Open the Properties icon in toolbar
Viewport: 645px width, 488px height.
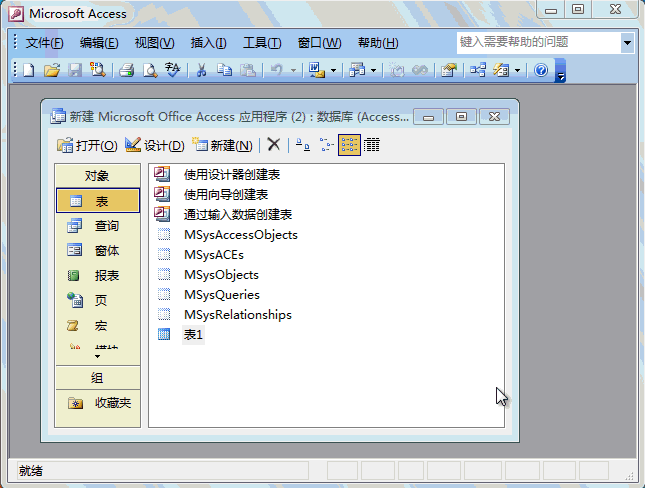coord(449,70)
